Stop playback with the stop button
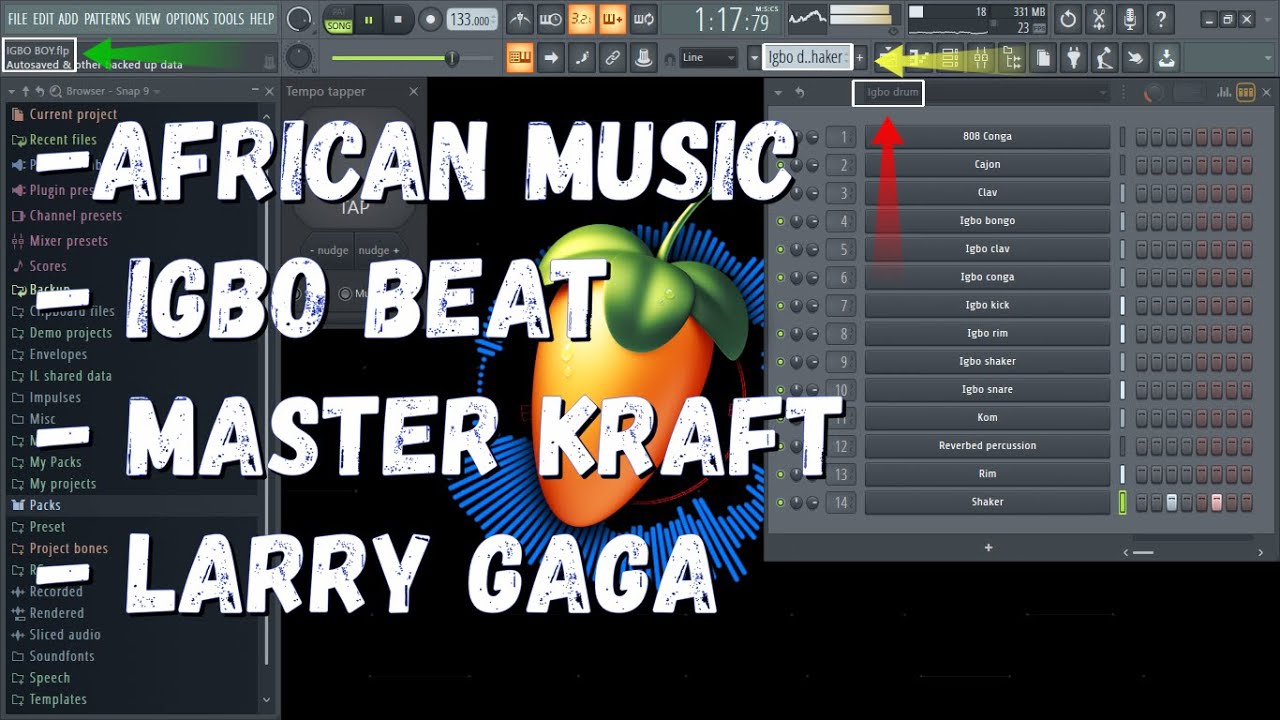Screen dimensions: 1280x720 pos(398,19)
